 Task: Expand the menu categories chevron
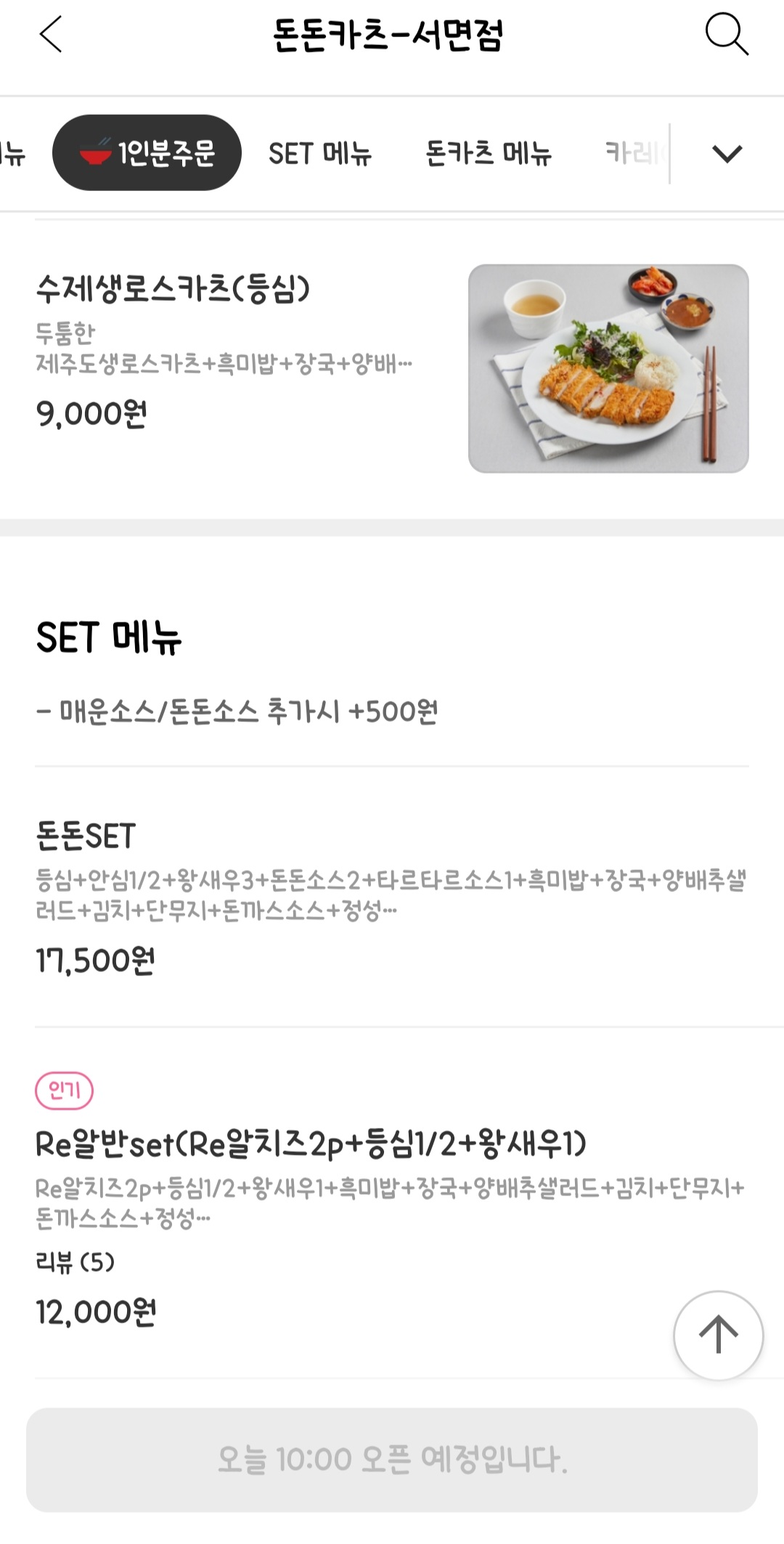(x=727, y=153)
